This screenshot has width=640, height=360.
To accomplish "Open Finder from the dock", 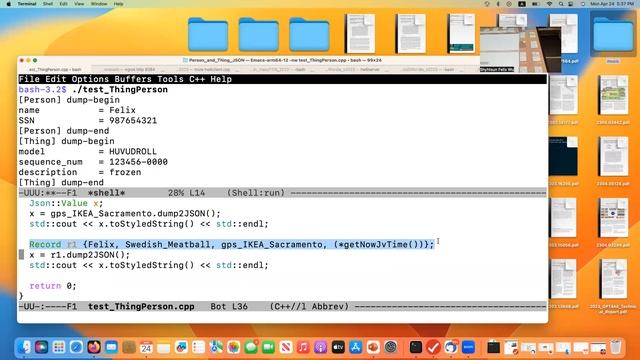I will [24, 347].
